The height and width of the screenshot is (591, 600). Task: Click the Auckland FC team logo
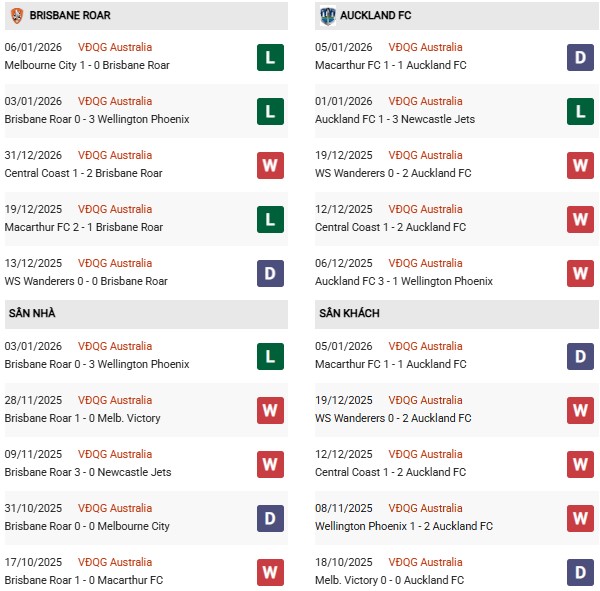tap(327, 15)
